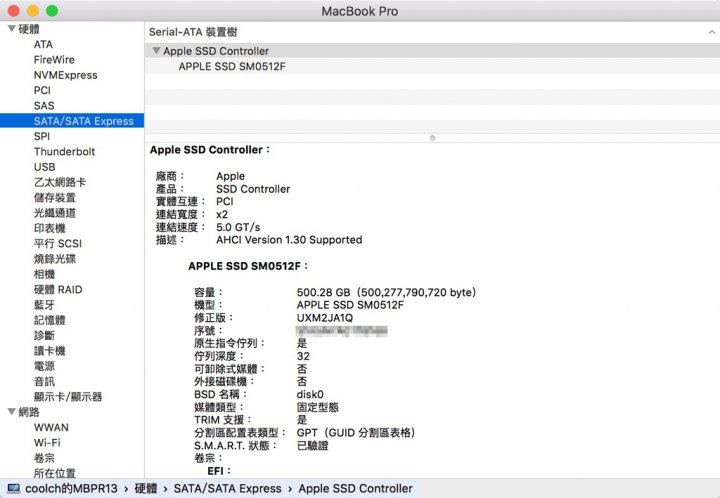Open 乙太網路卡 in the sidebar
The width and height of the screenshot is (720, 498).
click(60, 182)
